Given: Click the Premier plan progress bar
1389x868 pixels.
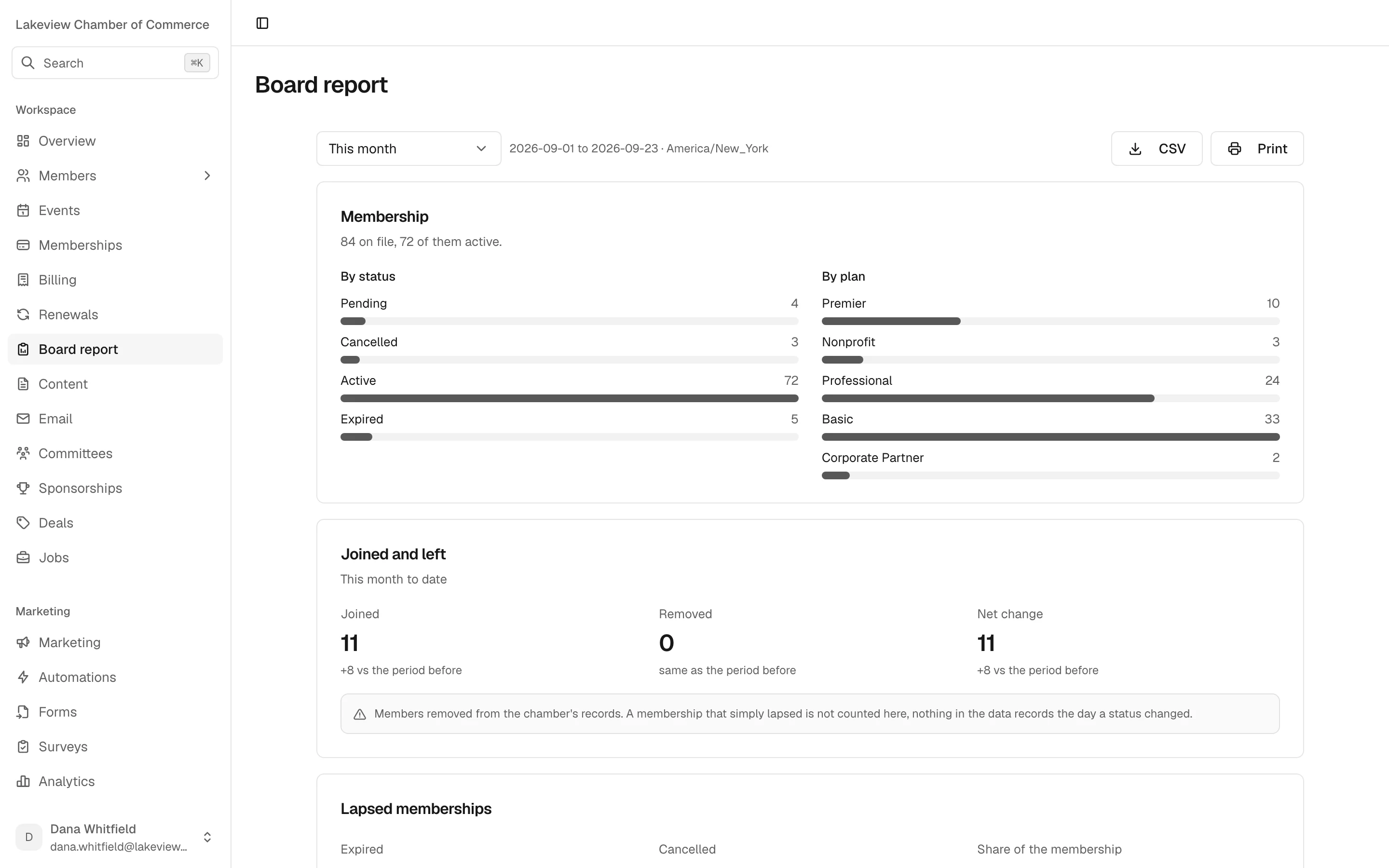Looking at the screenshot, I should tap(1050, 321).
